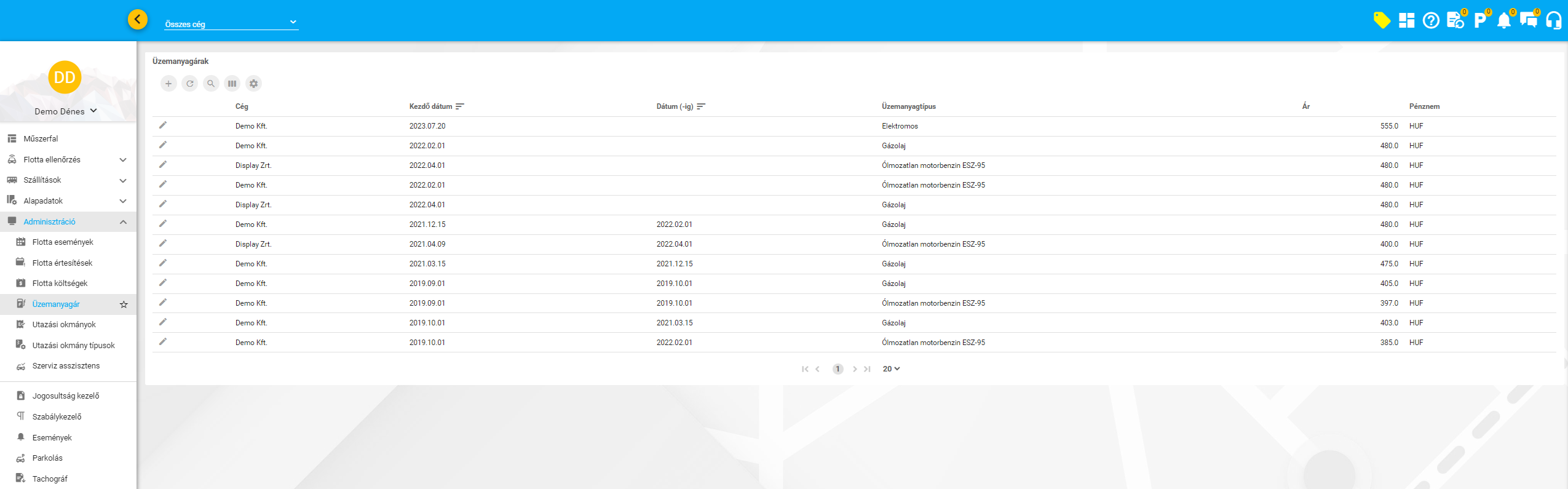Click the yellow tag icon in header
This screenshot has height=489, width=1568.
pos(1381,21)
